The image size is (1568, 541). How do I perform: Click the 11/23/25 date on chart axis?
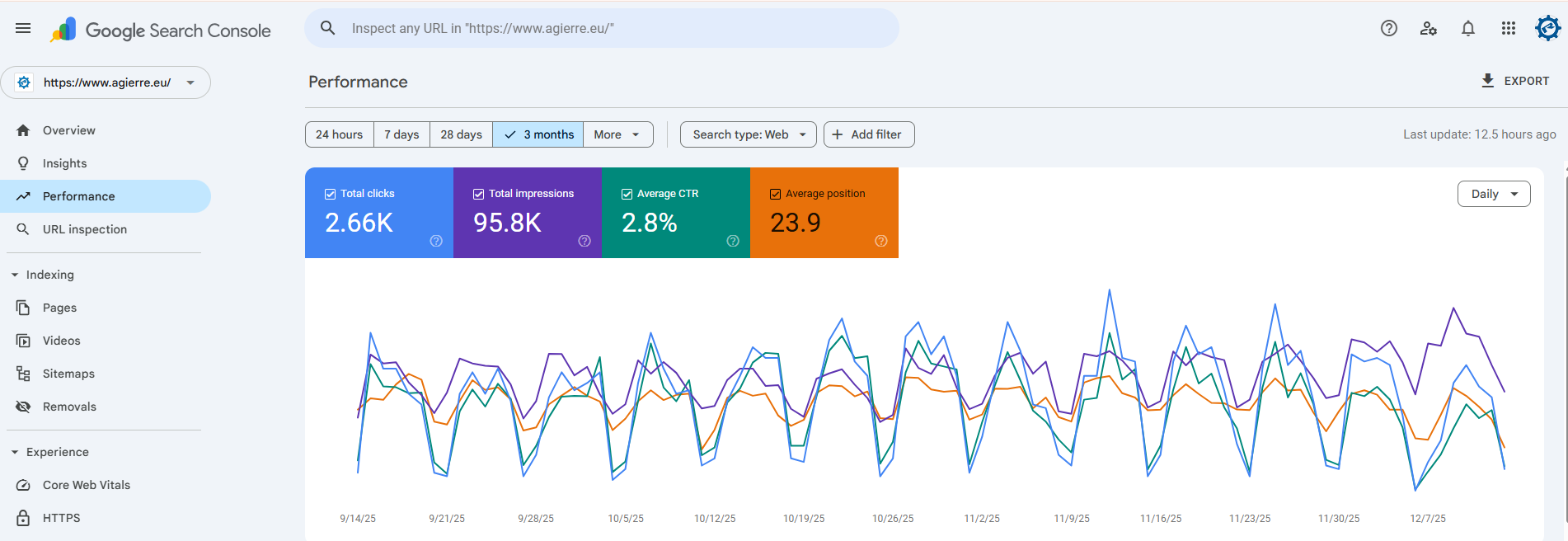[1250, 519]
